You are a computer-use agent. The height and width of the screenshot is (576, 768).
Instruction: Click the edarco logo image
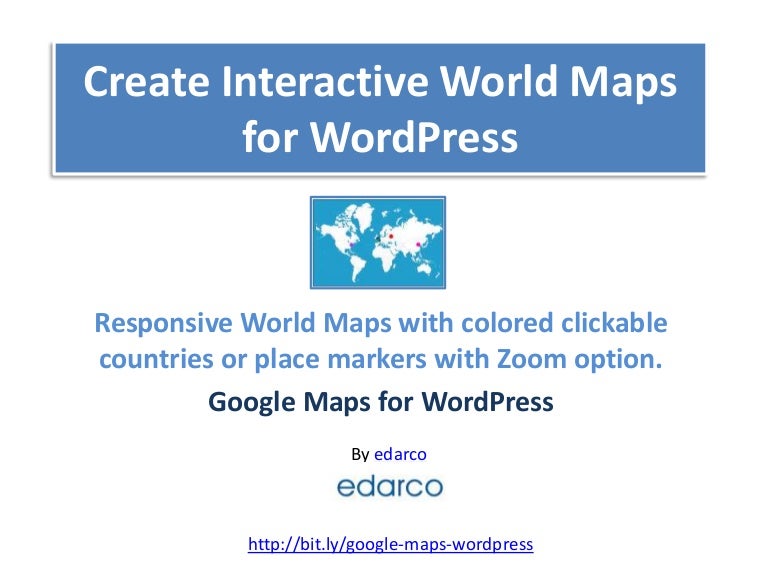point(389,486)
